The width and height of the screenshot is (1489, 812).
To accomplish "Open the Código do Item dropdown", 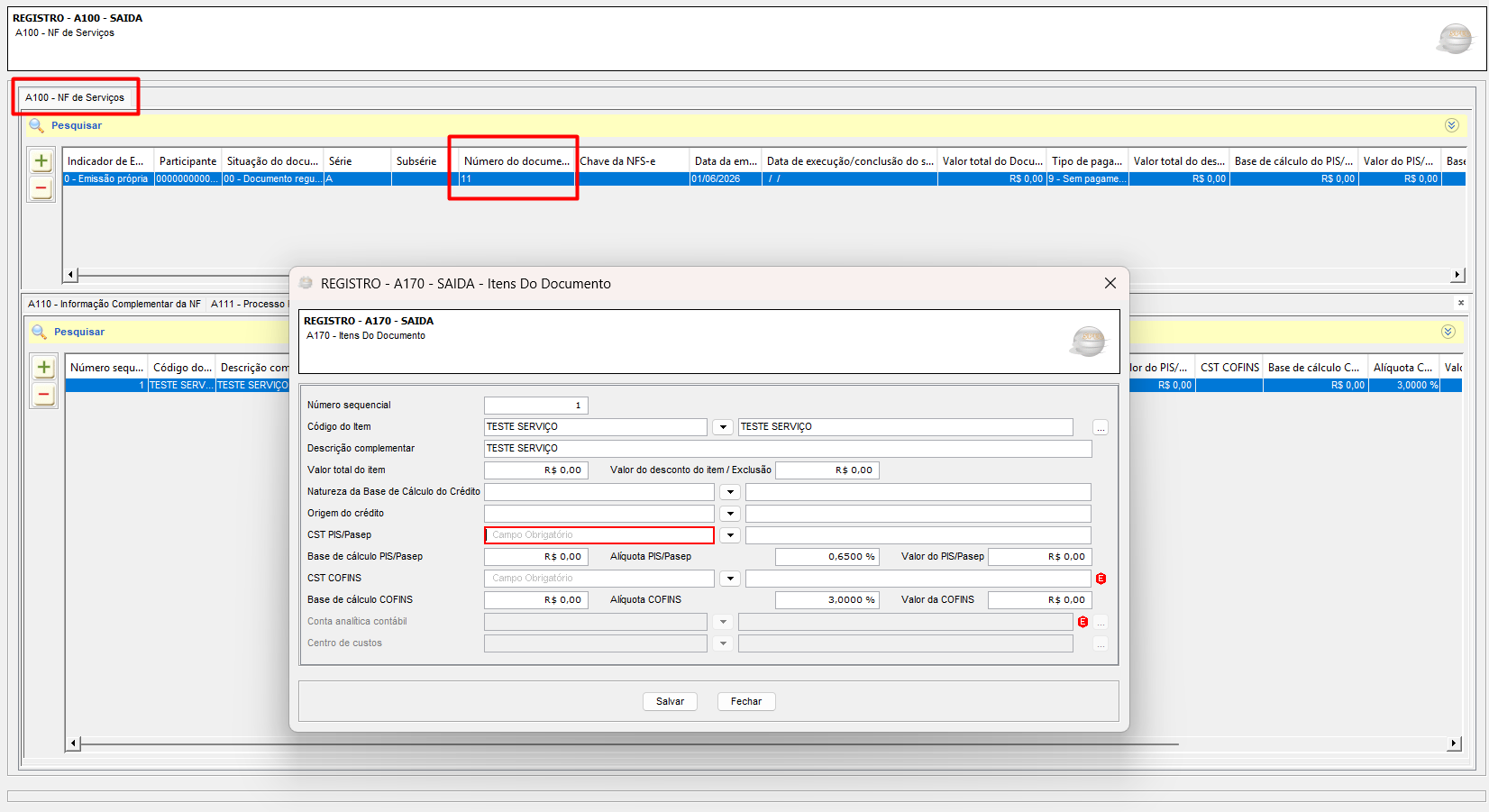I will coord(723,427).
